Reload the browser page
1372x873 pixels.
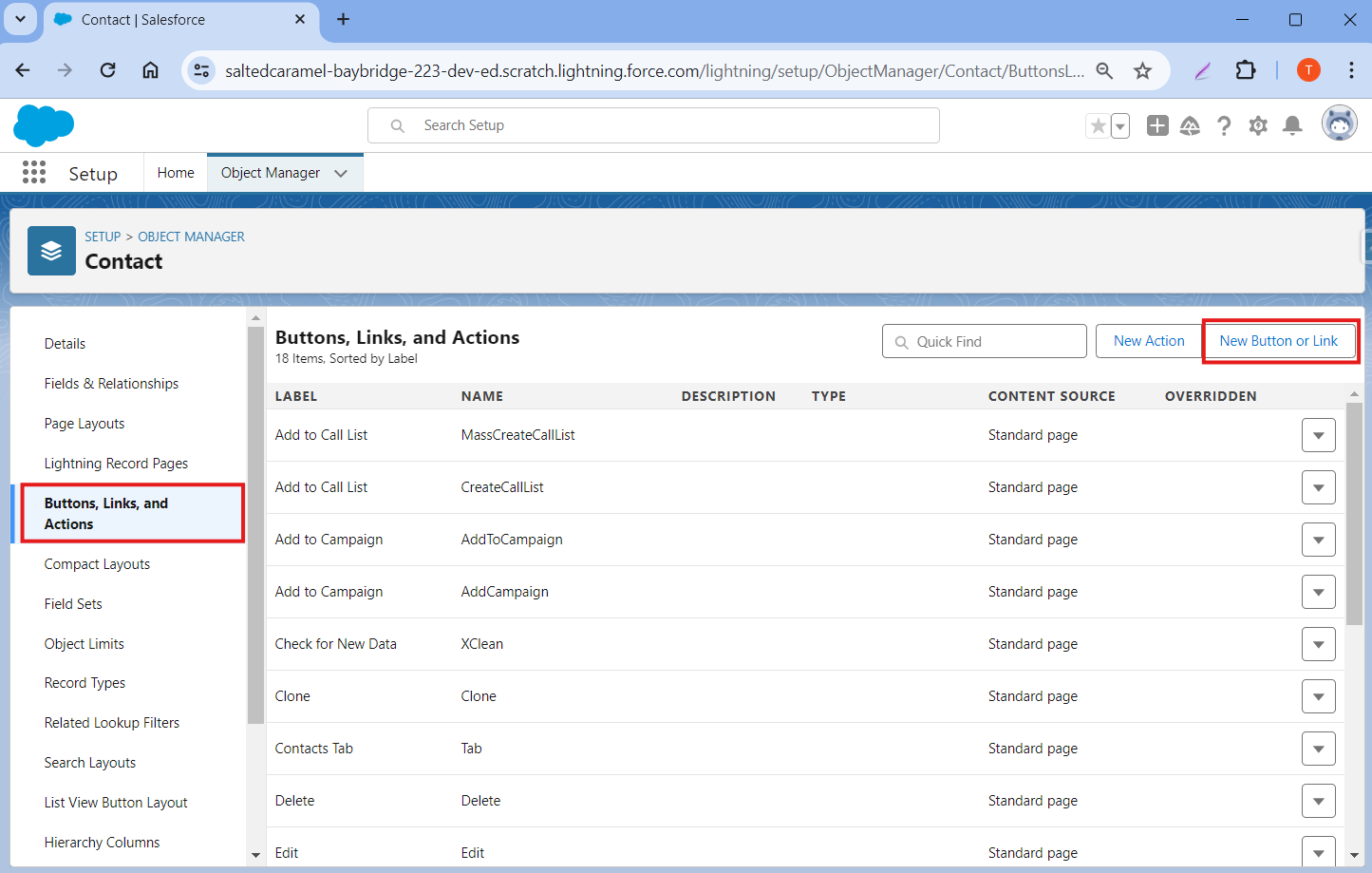[107, 70]
